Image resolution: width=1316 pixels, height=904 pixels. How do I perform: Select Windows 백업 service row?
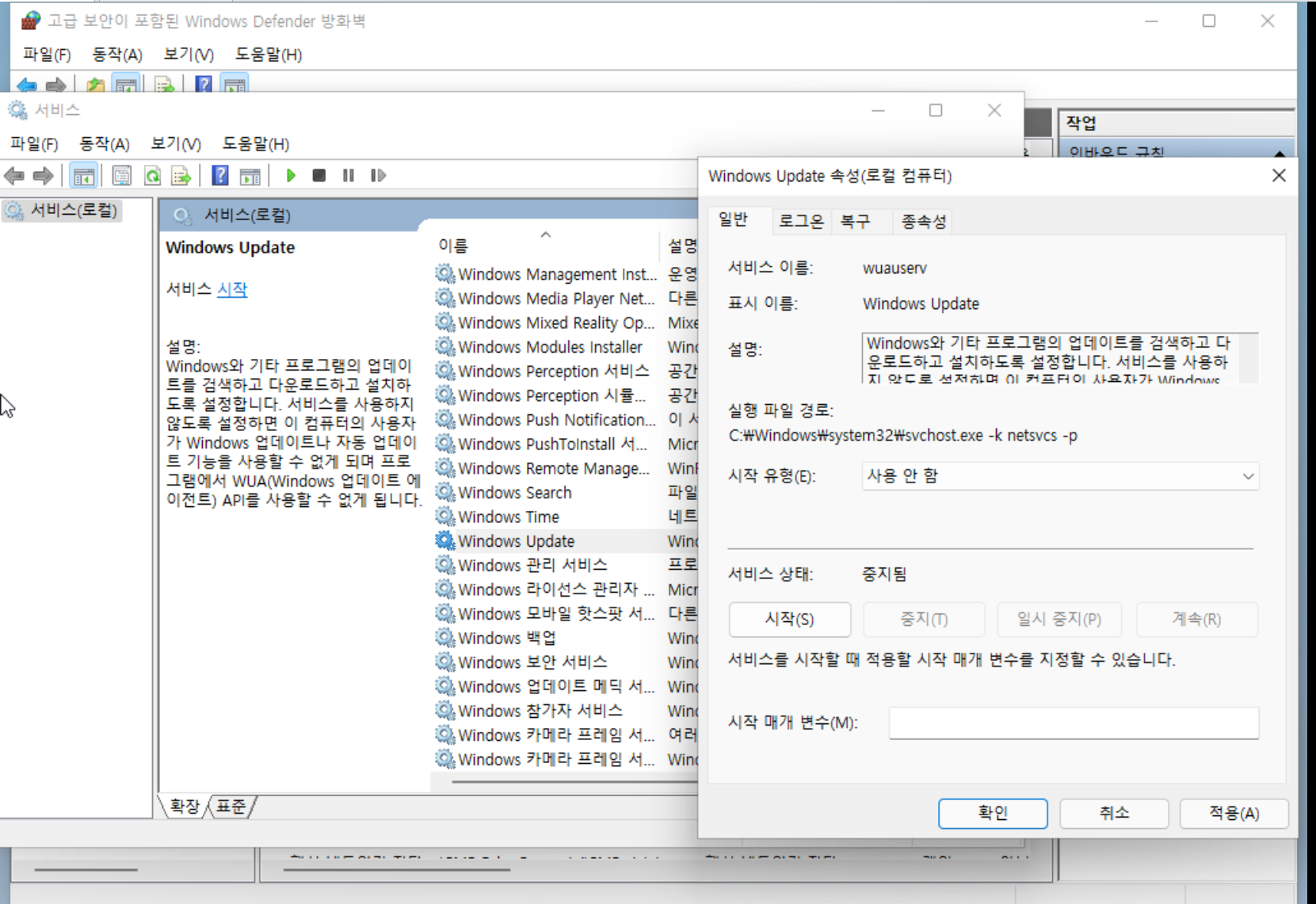tap(566, 638)
